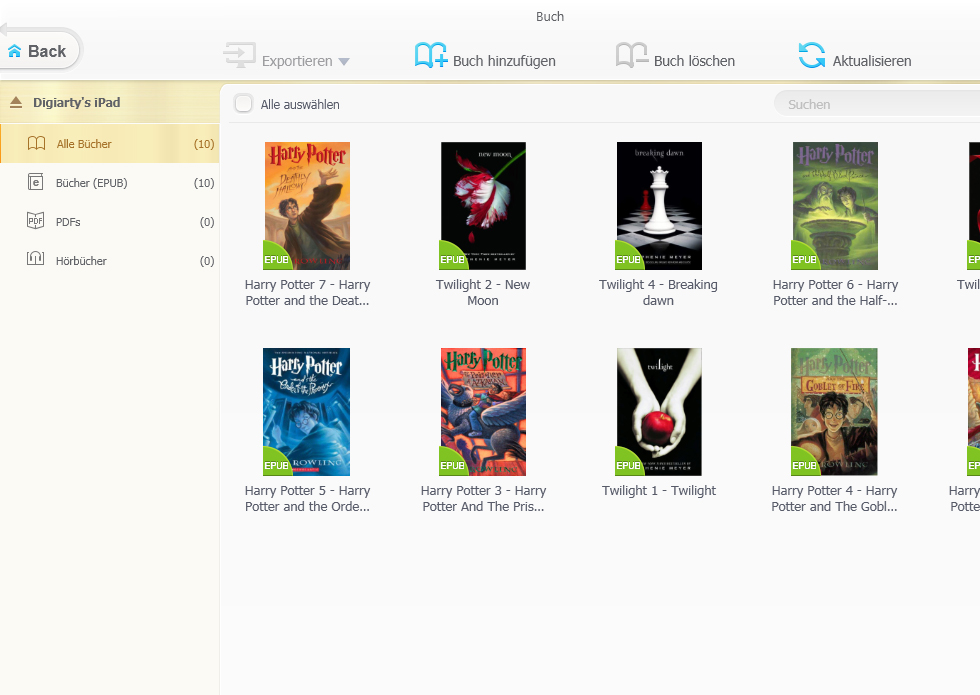
Task: Select the Twilight 2 New Moon cover
Action: tap(483, 206)
